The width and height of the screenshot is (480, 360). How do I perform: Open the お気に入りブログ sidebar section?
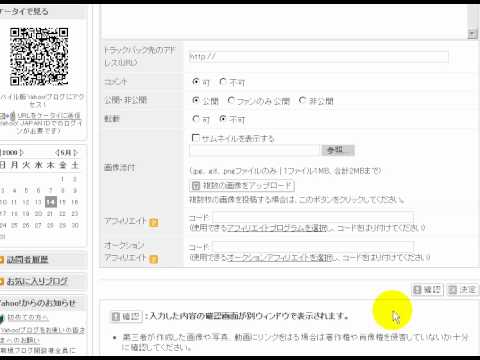click(x=37, y=282)
